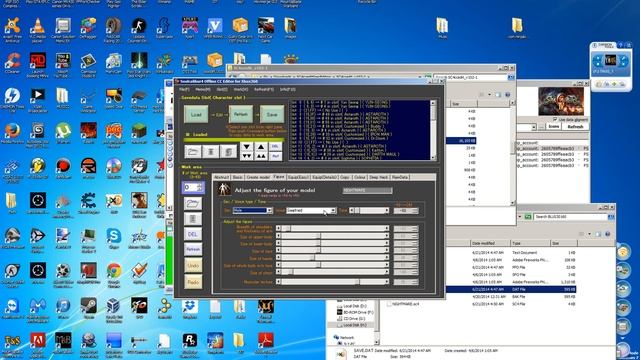Click the double up-arrow move button
Image resolution: width=640 pixels, height=360 pixels.
click(x=261, y=156)
